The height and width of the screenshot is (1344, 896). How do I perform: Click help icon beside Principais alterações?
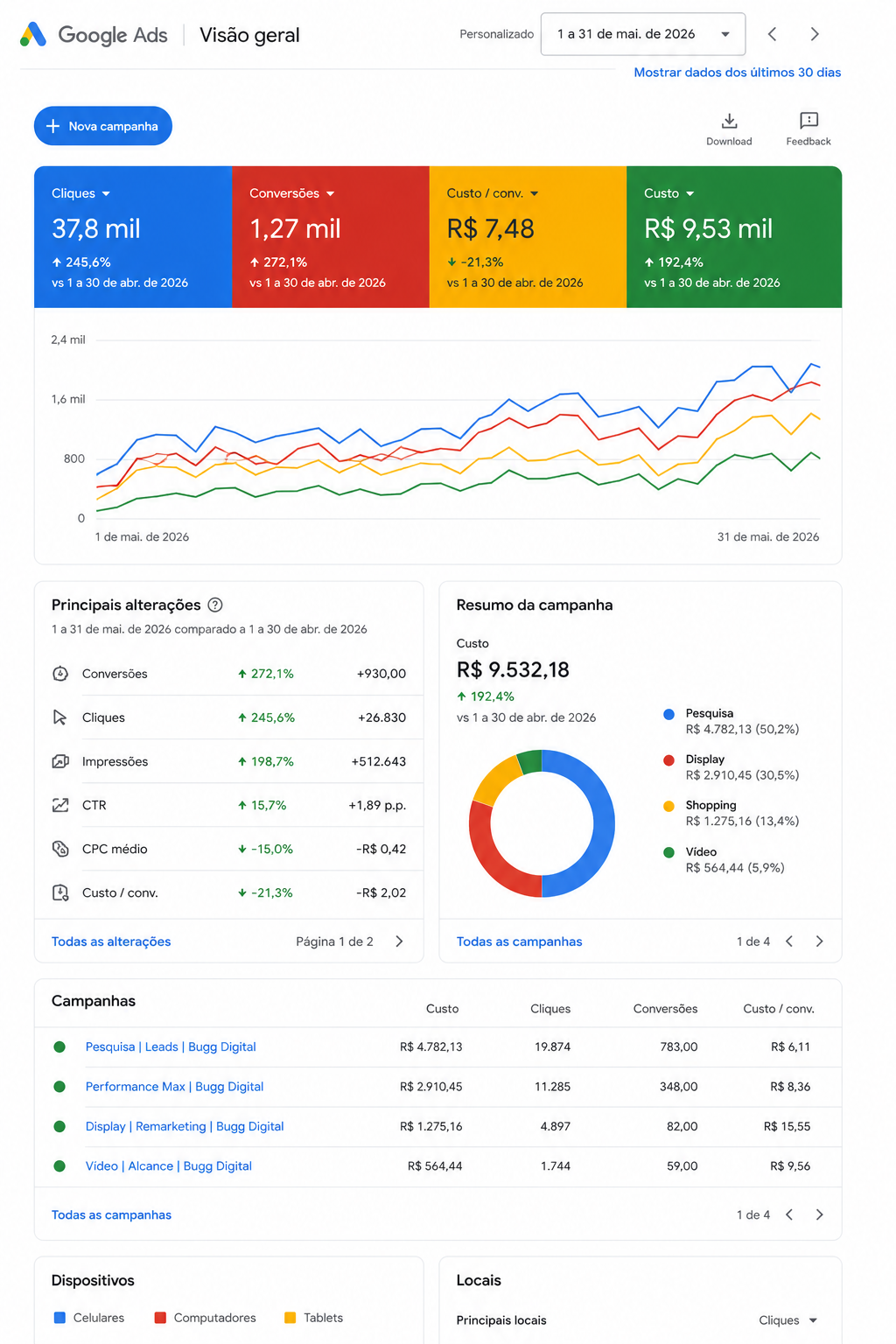coord(215,605)
